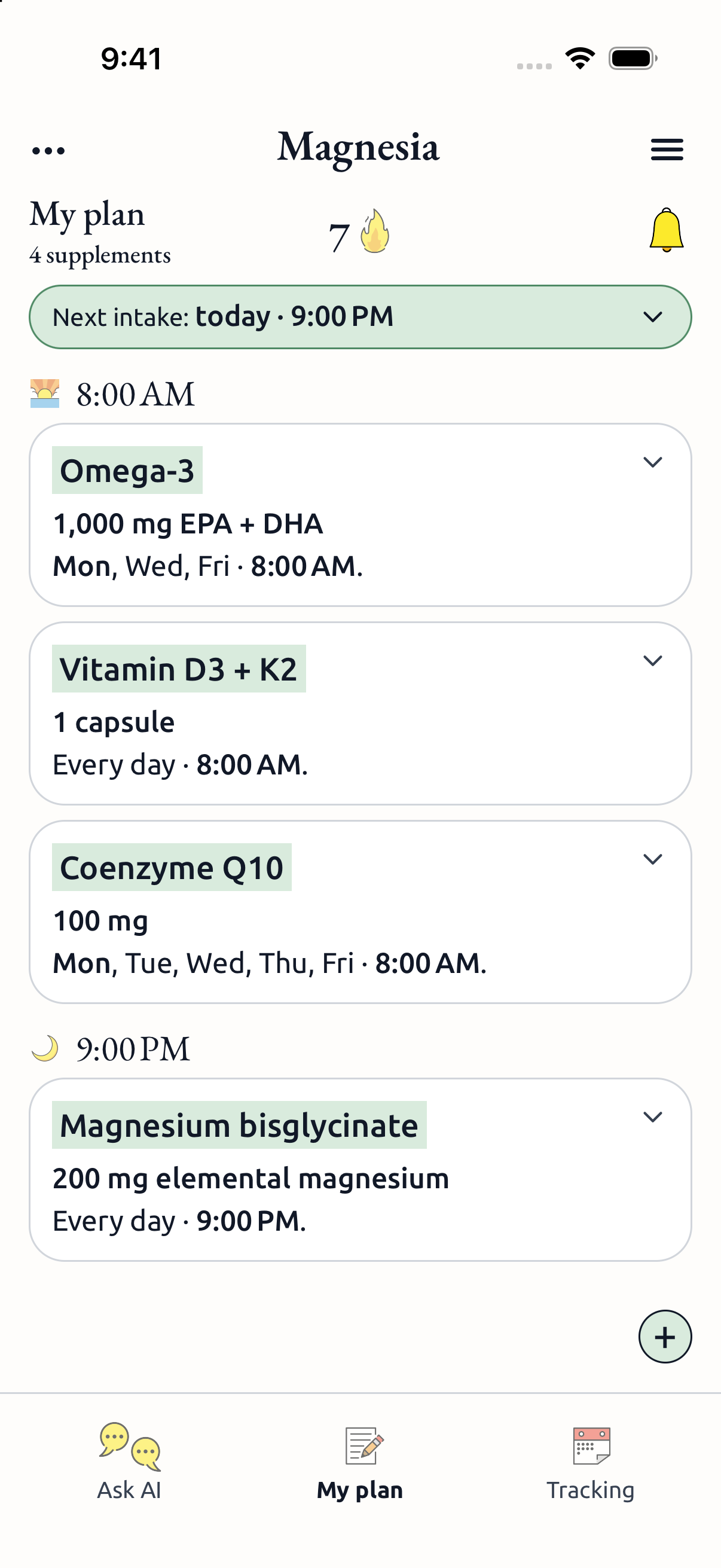
Task: Tap the 8:00 AM section header
Action: coord(135,394)
